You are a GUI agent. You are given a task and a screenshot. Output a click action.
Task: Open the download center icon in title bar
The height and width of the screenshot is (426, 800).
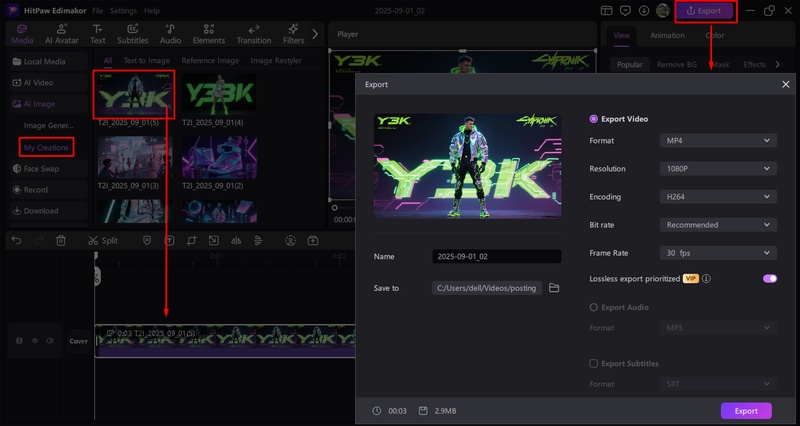644,11
